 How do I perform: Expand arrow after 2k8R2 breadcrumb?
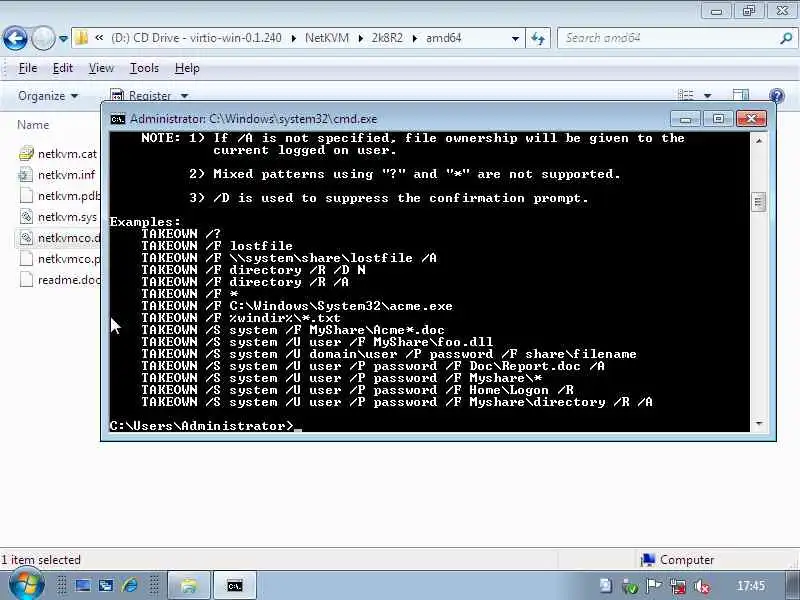pyautogui.click(x=414, y=38)
